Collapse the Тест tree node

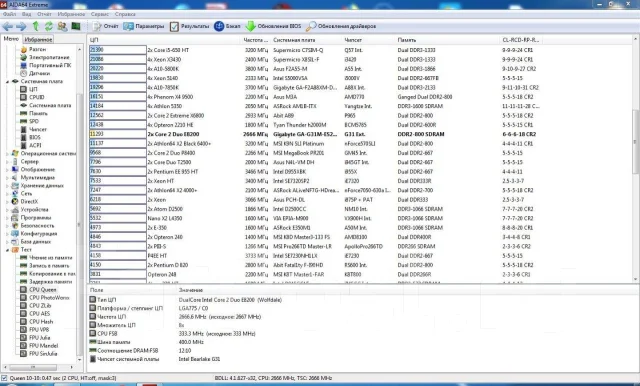(7, 250)
